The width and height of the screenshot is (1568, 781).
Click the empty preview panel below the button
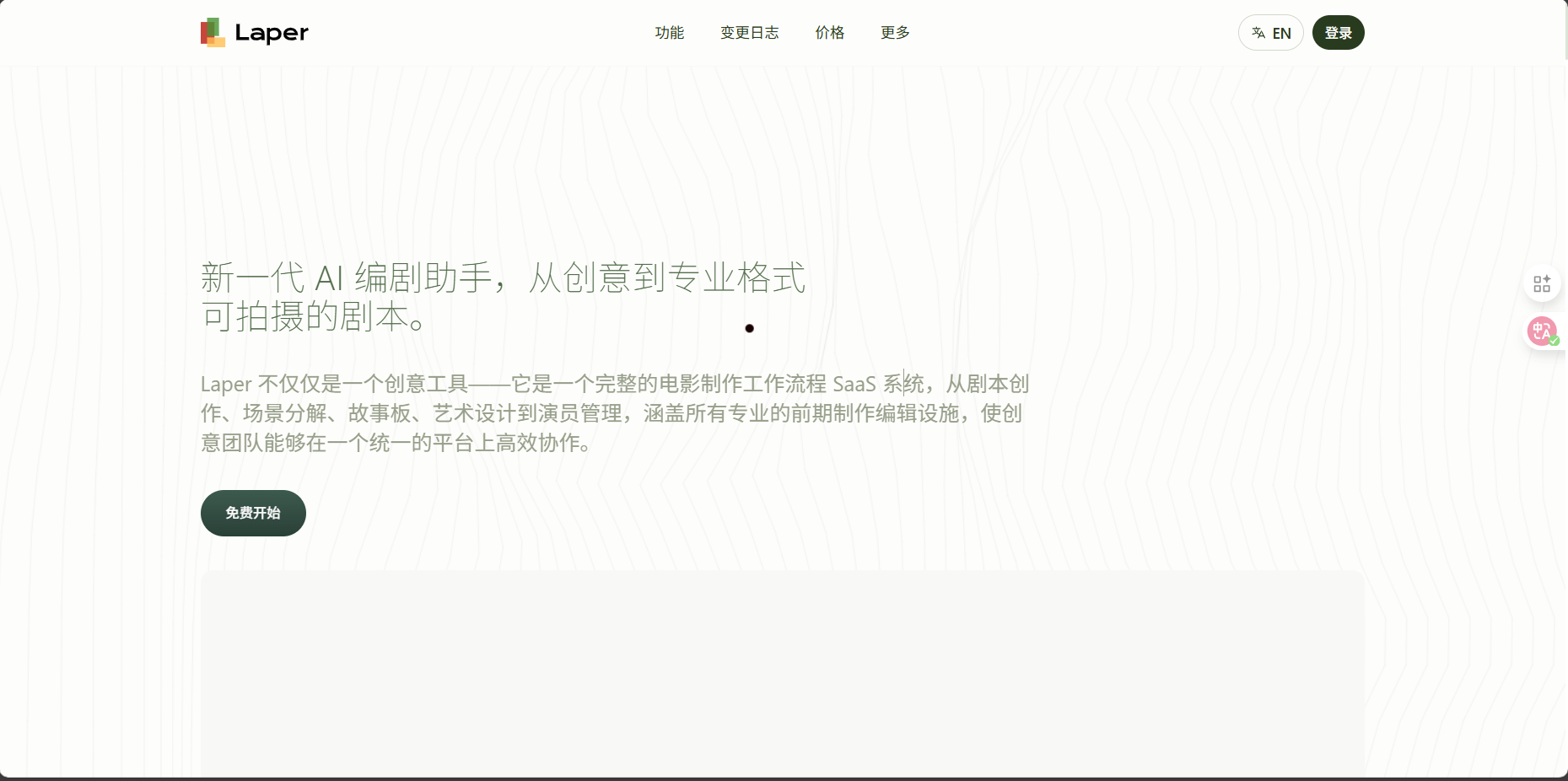tap(782, 673)
